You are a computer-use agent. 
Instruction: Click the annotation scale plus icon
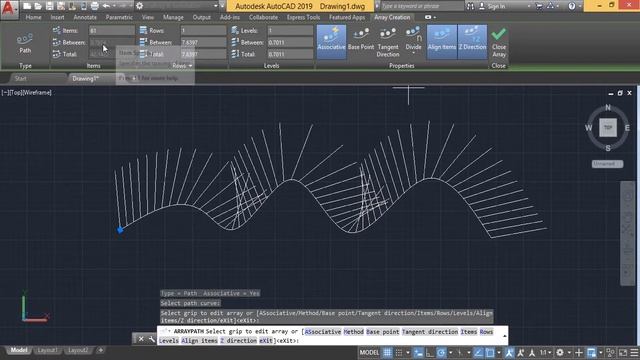click(x=579, y=352)
